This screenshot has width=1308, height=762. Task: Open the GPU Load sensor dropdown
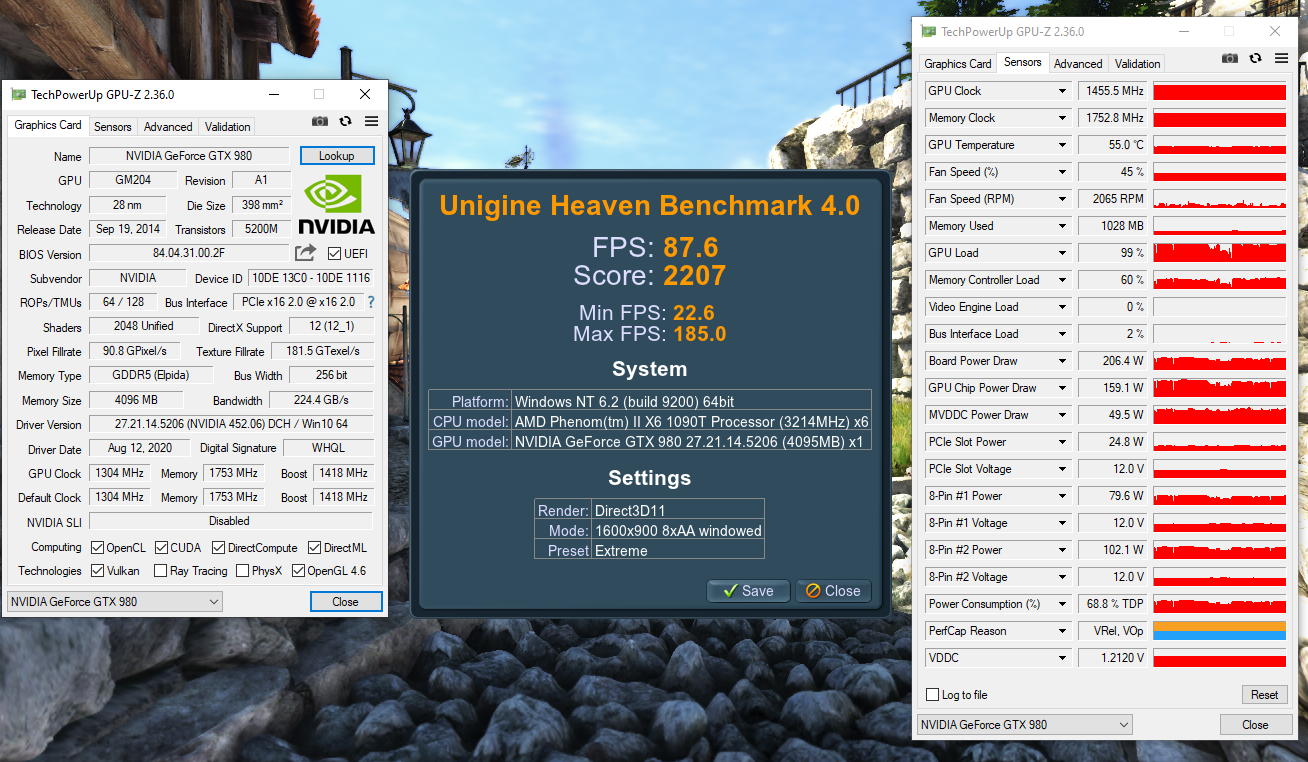(1062, 253)
